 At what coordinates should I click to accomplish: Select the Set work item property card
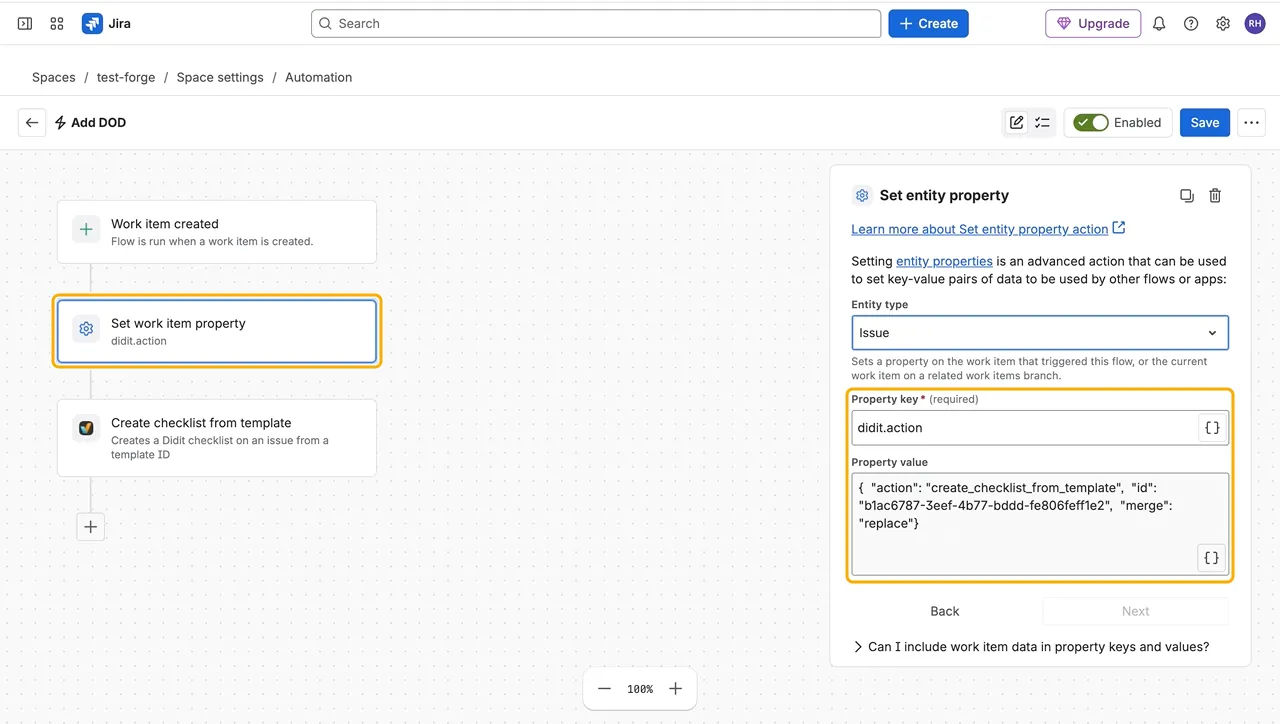point(217,331)
